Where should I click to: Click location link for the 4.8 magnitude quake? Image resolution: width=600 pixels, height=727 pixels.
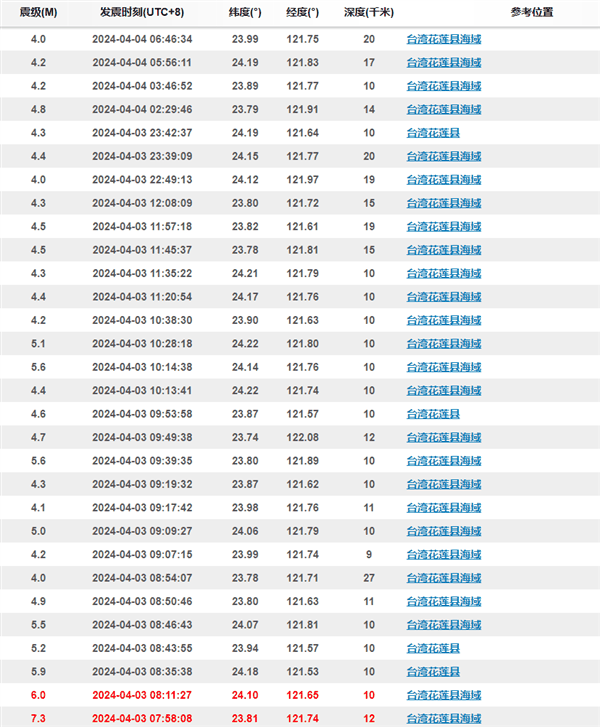tap(444, 109)
